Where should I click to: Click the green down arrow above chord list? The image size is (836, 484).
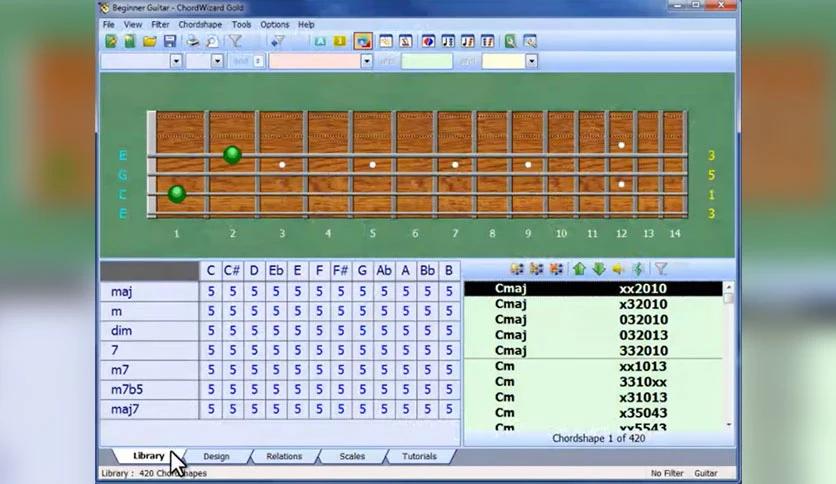(598, 269)
